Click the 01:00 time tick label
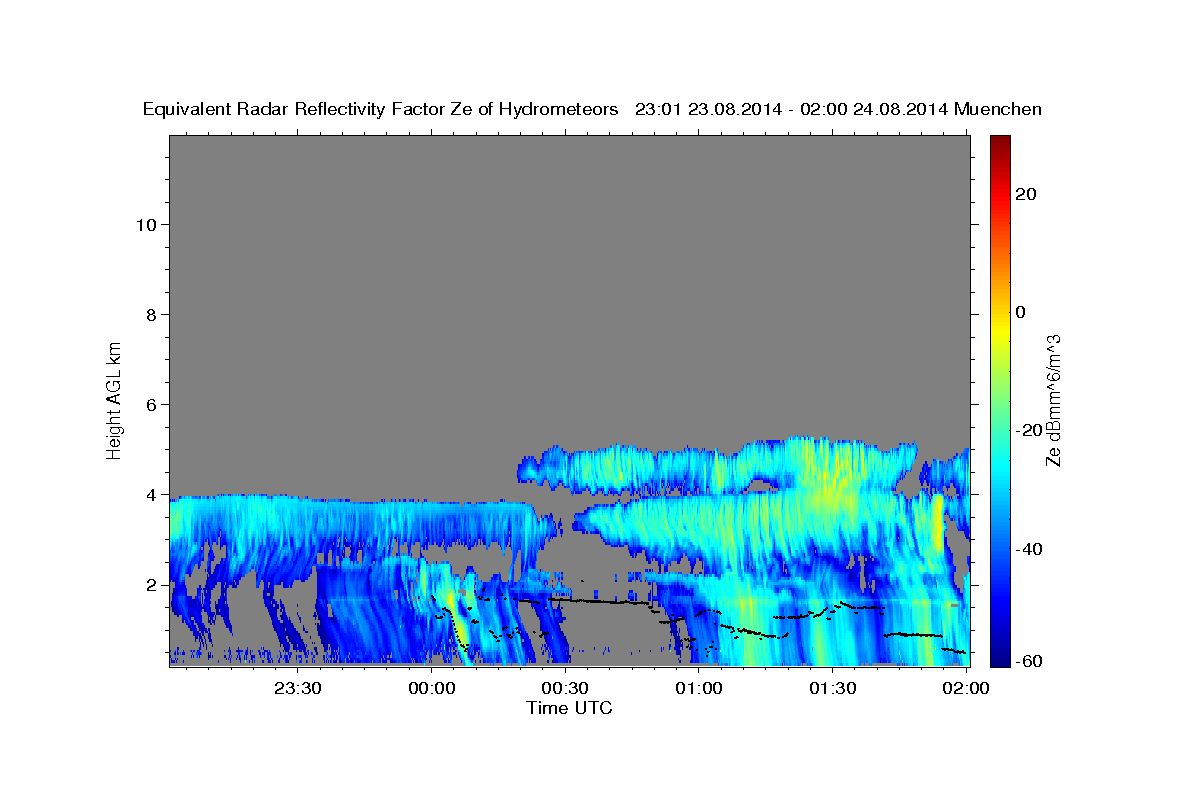This screenshot has width=1200, height=800. [698, 688]
